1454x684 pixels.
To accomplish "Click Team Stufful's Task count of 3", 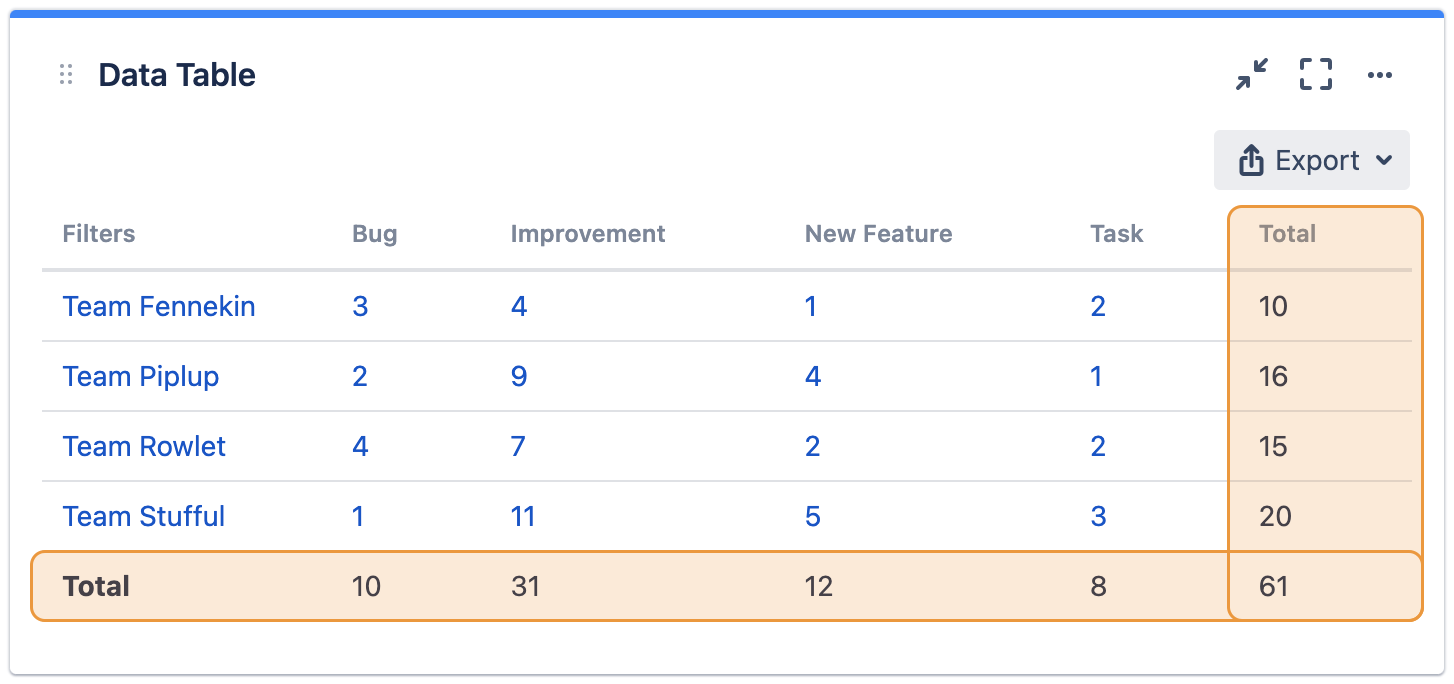I will tap(1098, 517).
